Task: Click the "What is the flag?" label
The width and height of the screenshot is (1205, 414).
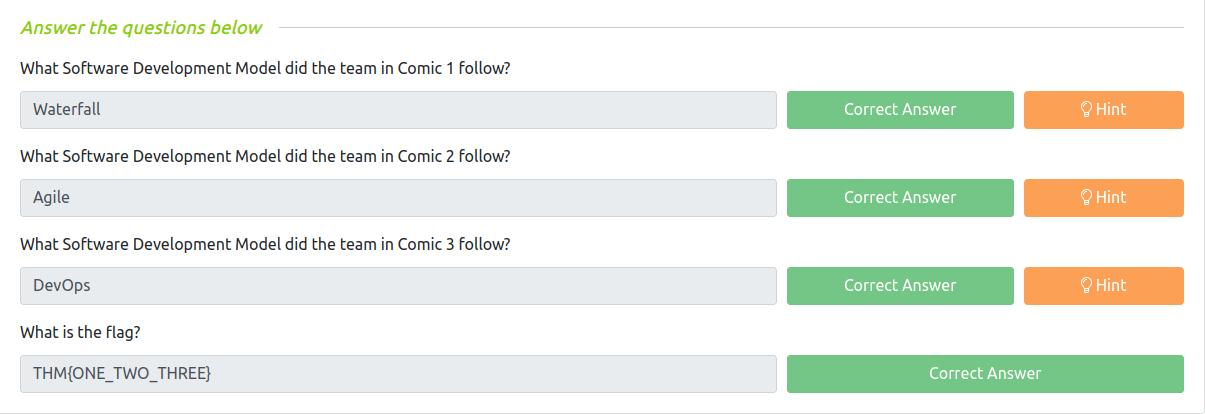Action: [87, 333]
